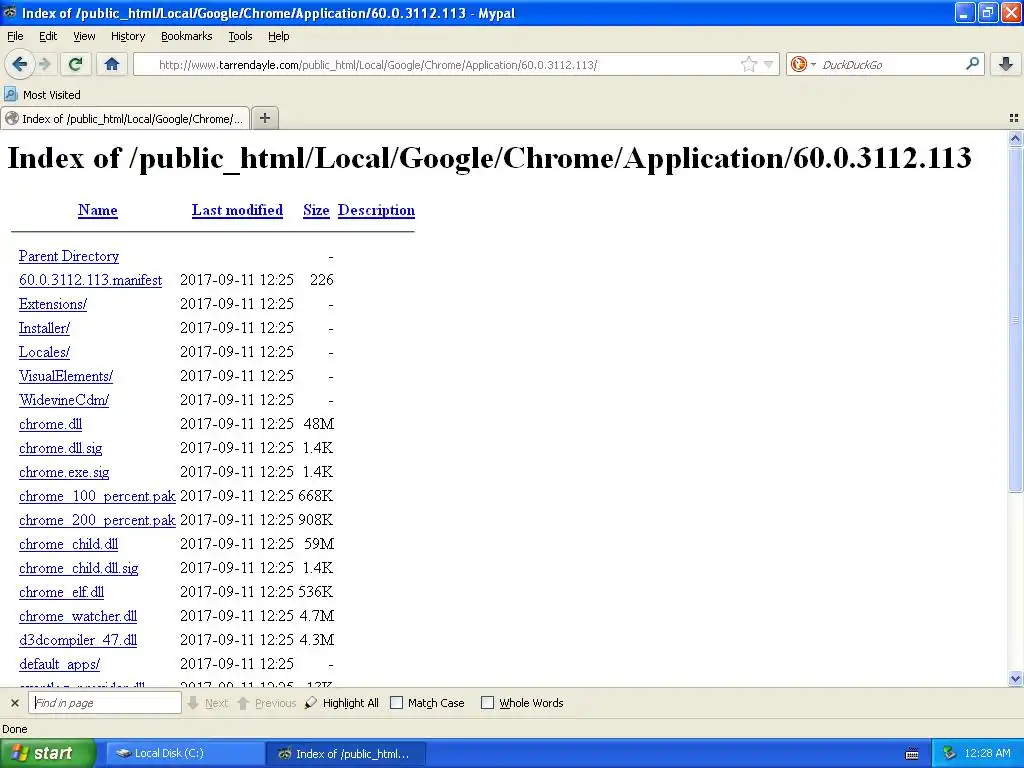Open the d3dcompiler_47.dll link
Image resolution: width=1024 pixels, height=768 pixels.
(x=78, y=640)
